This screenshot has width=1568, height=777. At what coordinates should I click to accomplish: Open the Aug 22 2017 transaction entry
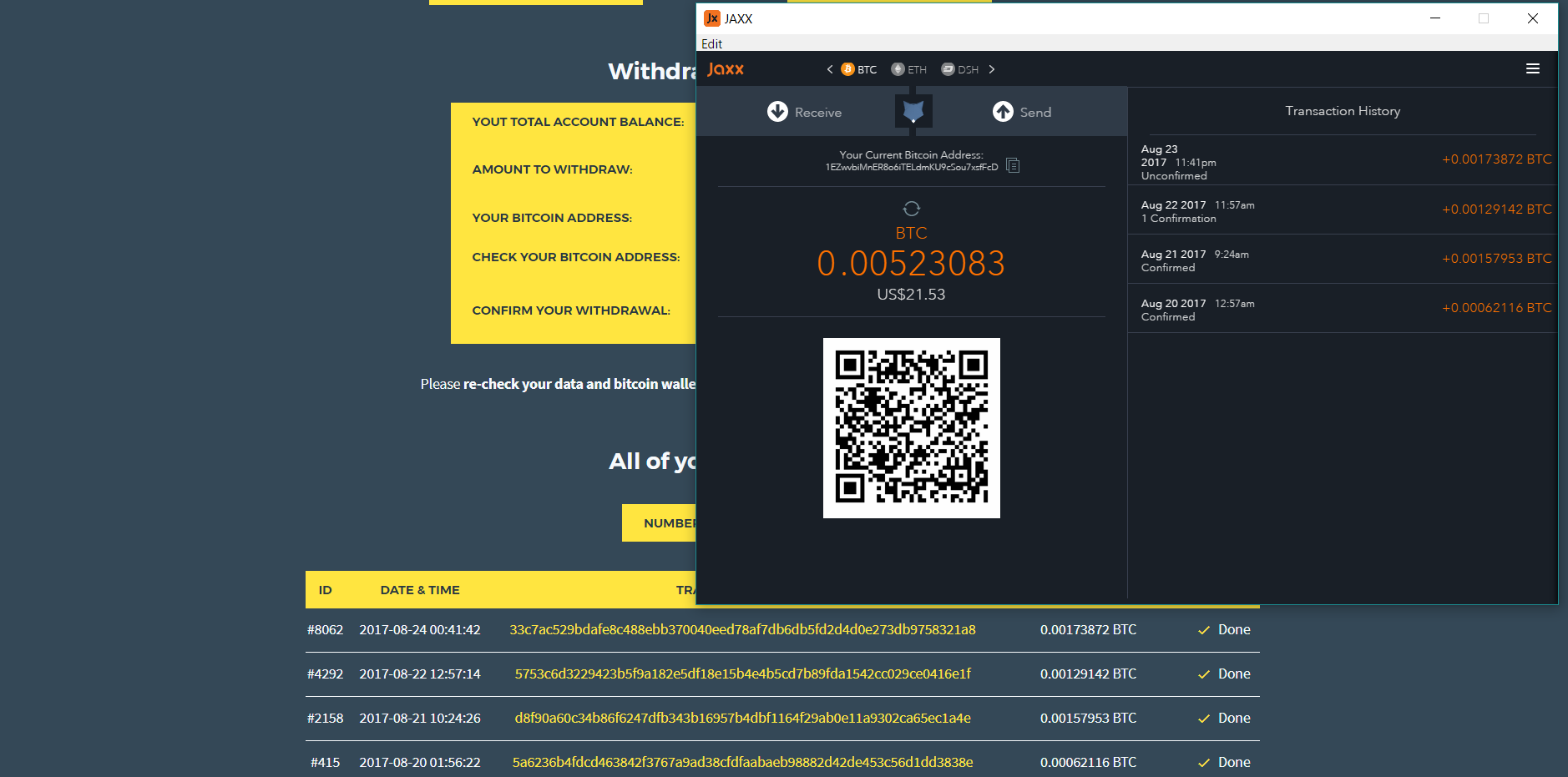[1343, 210]
